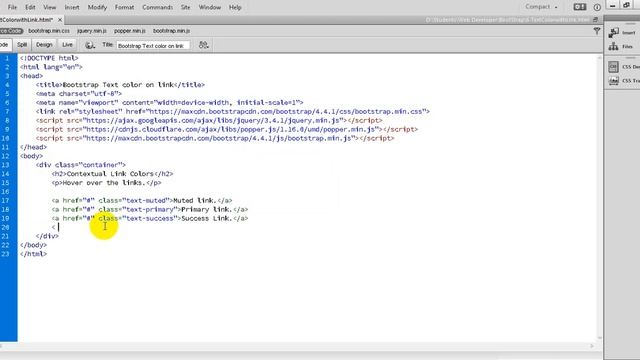The height and width of the screenshot is (360, 640).
Task: Open the Insert panel
Action: pos(622,33)
